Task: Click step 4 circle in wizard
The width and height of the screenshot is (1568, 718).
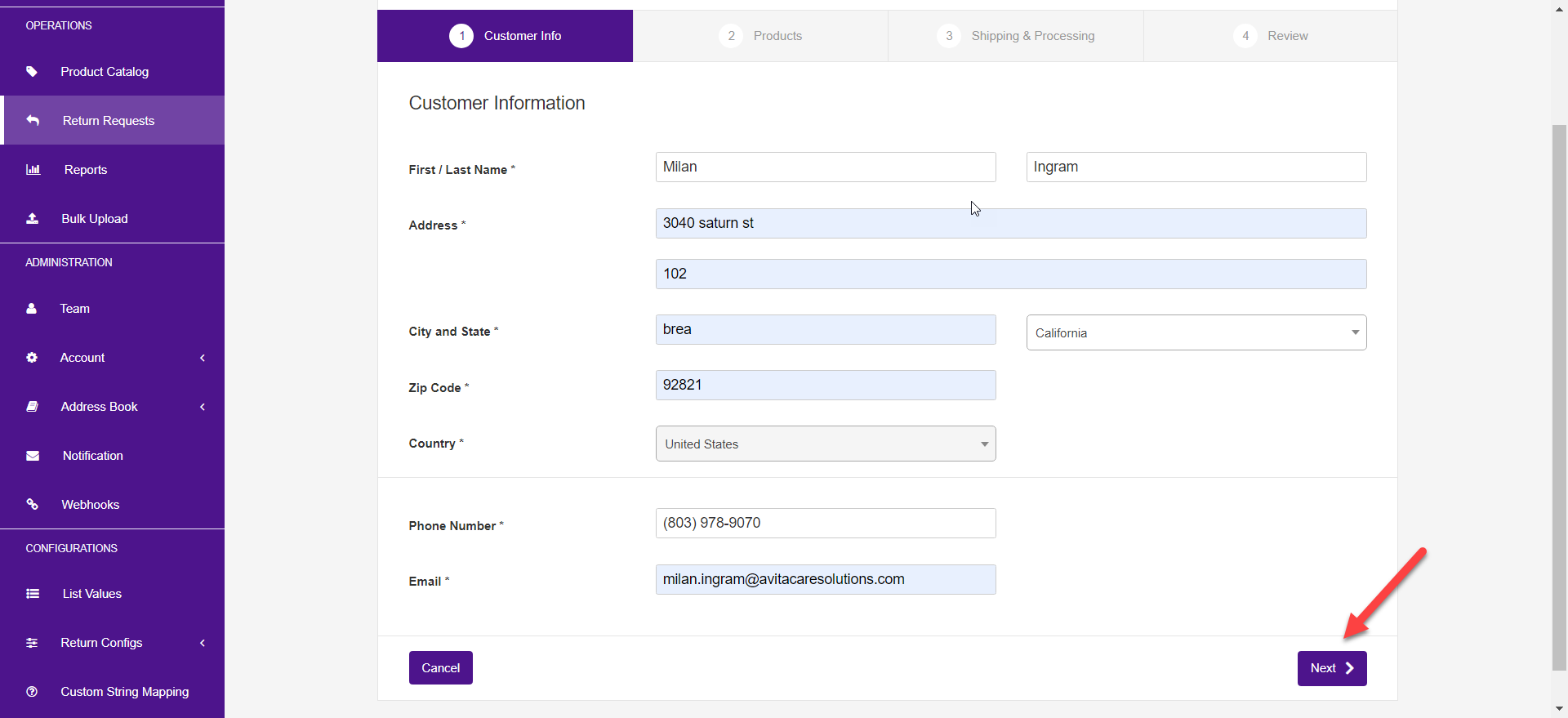Action: tap(1245, 36)
